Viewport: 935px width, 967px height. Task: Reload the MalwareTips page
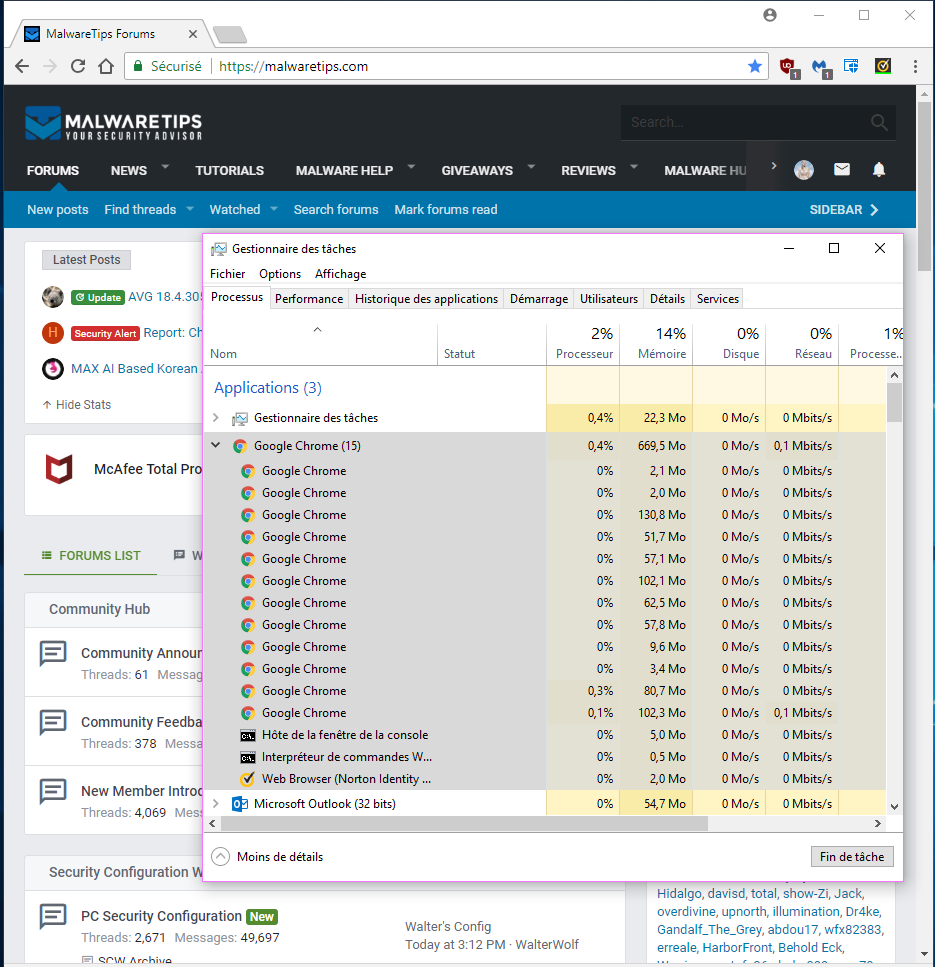tap(78, 66)
